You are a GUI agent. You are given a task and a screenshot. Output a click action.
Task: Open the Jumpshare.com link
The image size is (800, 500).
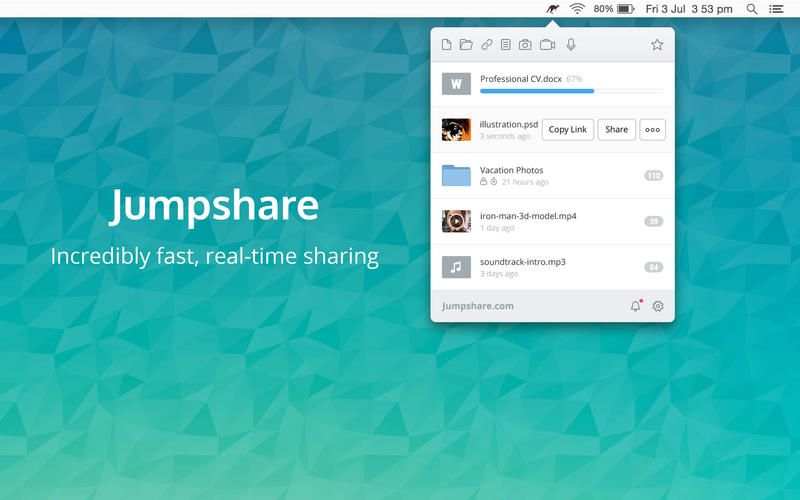pyautogui.click(x=478, y=306)
